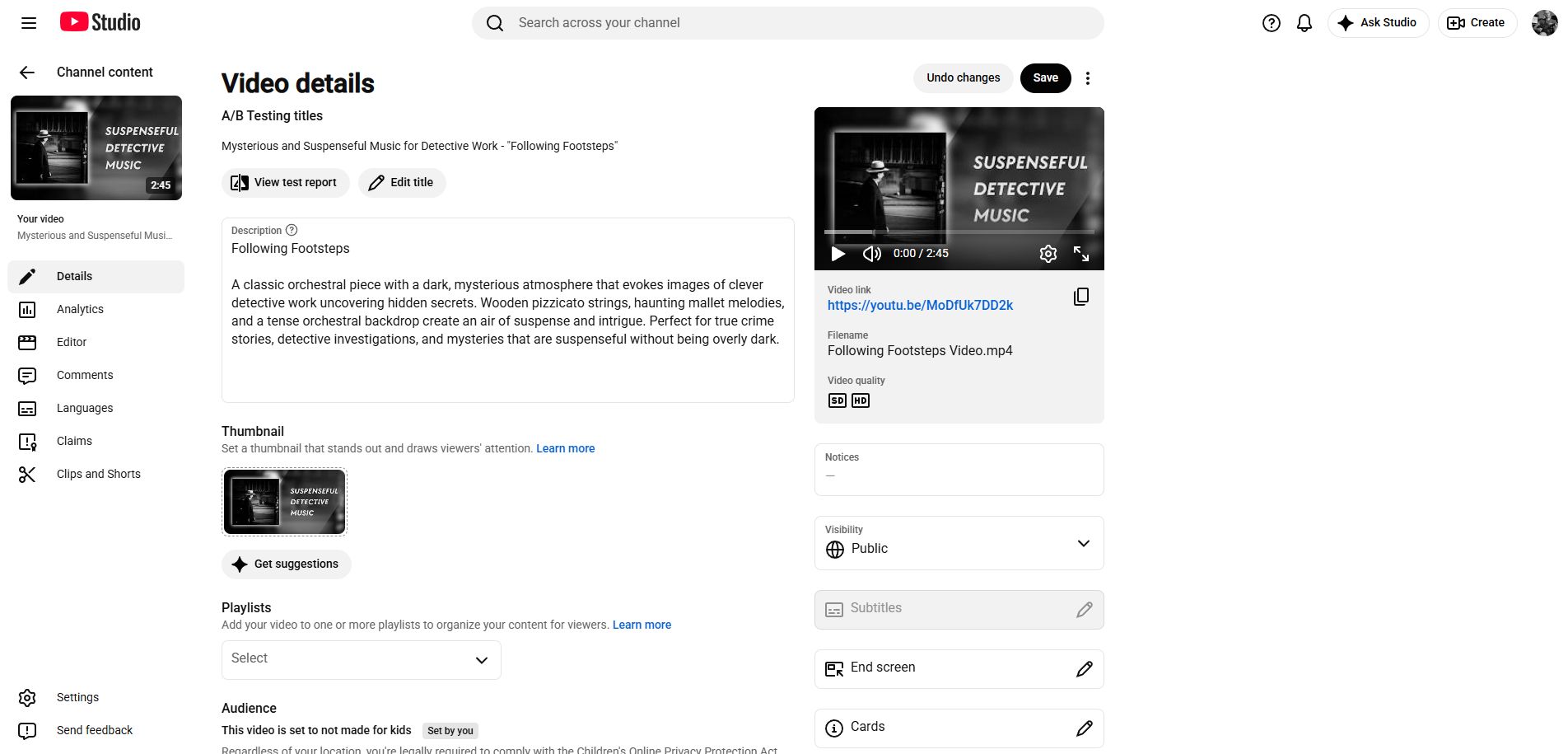Open the account avatar menu
The image size is (1568, 754).
1544,23
